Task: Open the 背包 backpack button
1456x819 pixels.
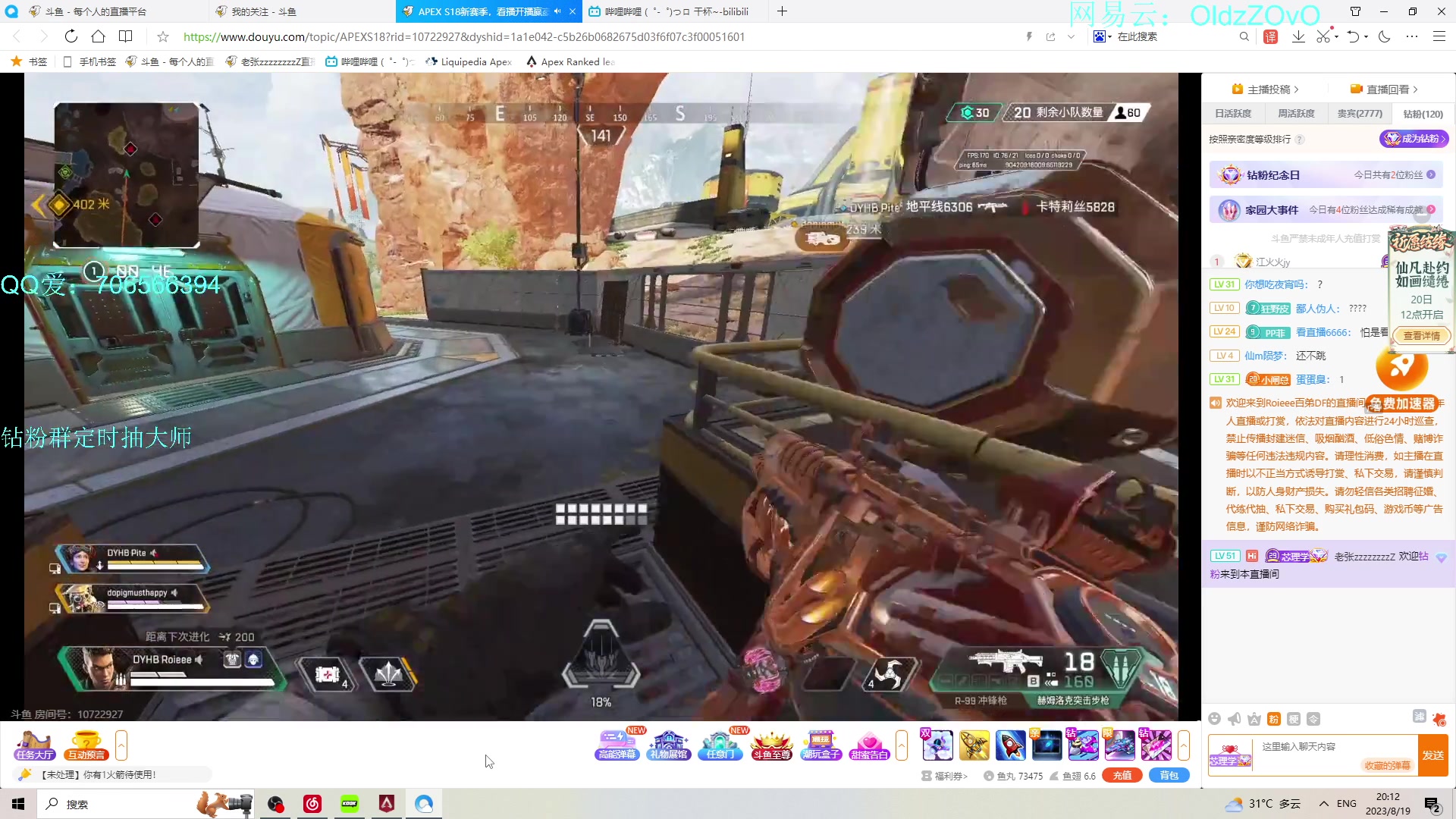Action: [1169, 775]
